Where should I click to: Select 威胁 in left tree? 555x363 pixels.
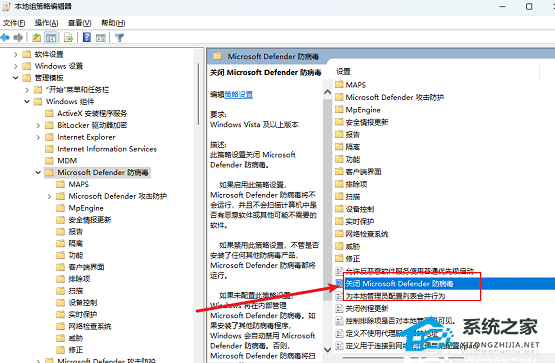tap(76, 338)
